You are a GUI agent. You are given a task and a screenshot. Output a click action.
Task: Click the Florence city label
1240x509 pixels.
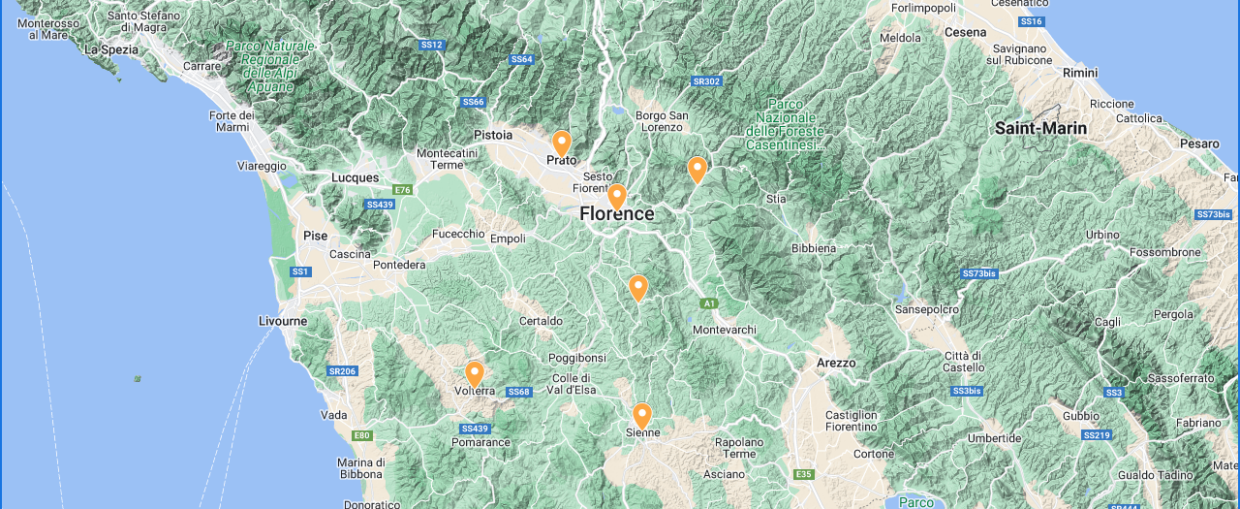617,214
